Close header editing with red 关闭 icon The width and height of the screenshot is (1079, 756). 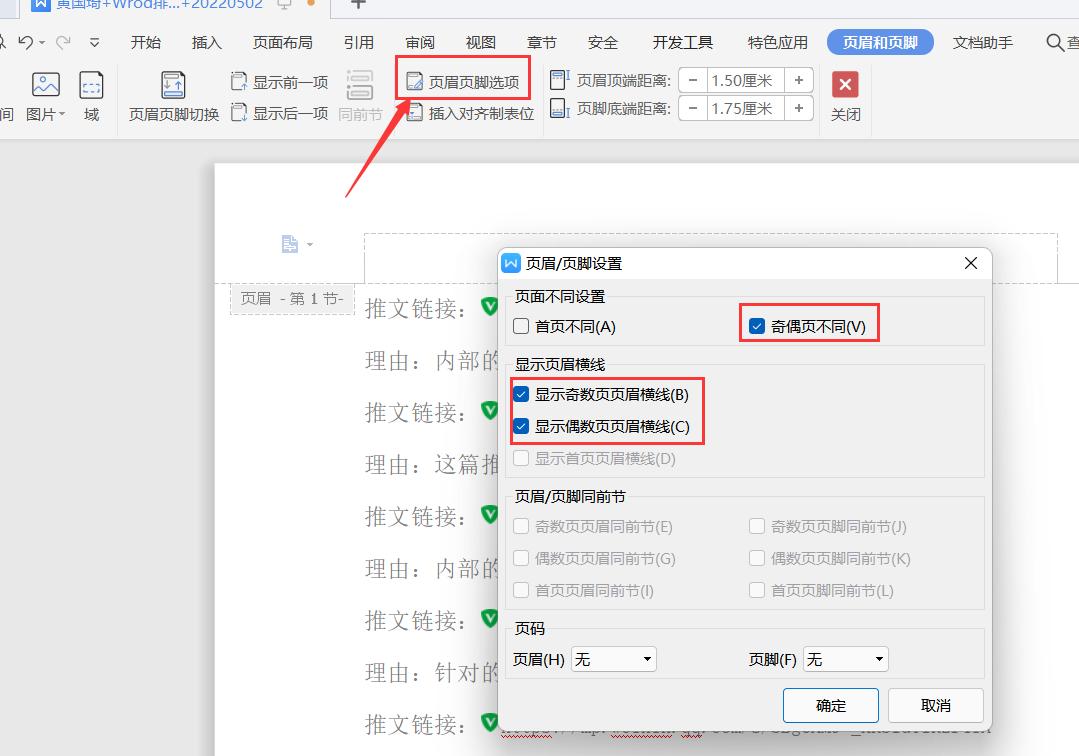tap(845, 85)
